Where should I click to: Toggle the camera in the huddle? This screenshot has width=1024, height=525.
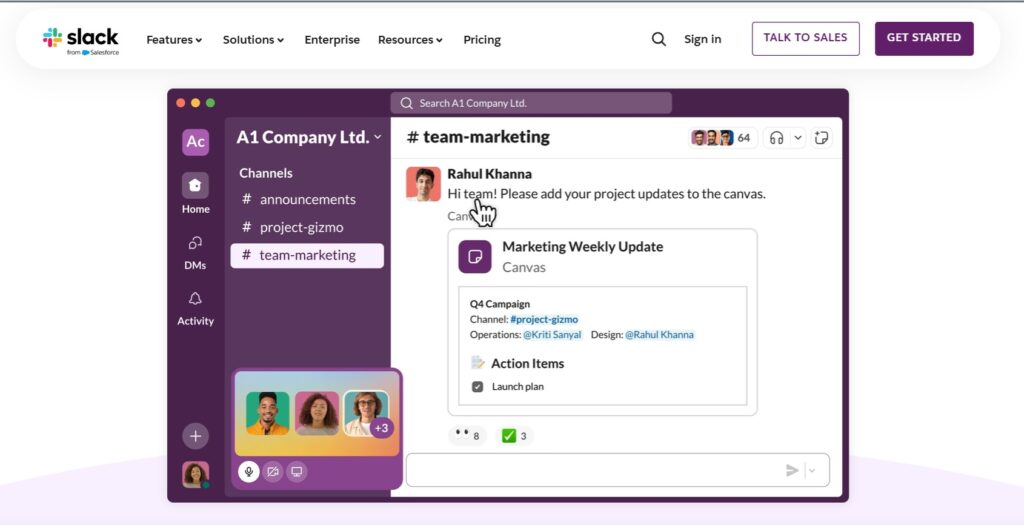point(272,471)
